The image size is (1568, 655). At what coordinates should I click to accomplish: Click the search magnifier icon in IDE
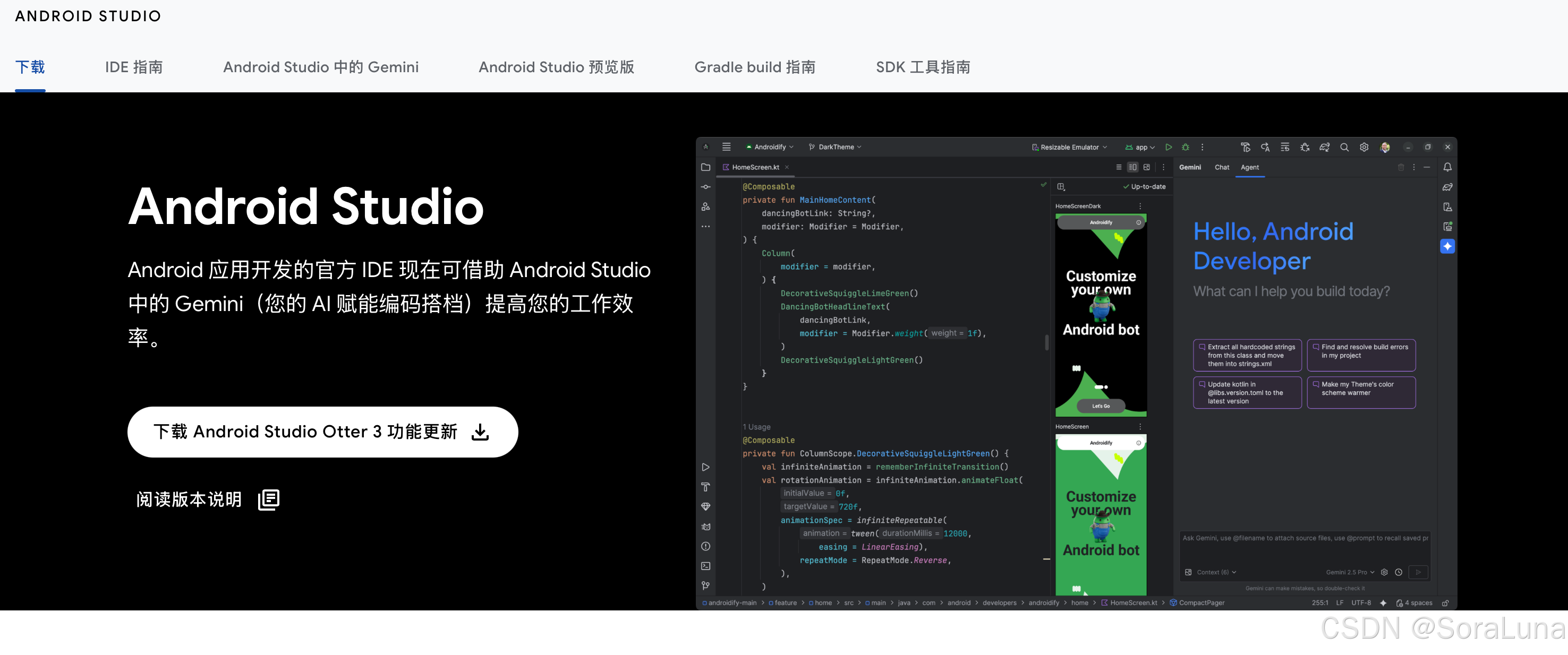1344,147
